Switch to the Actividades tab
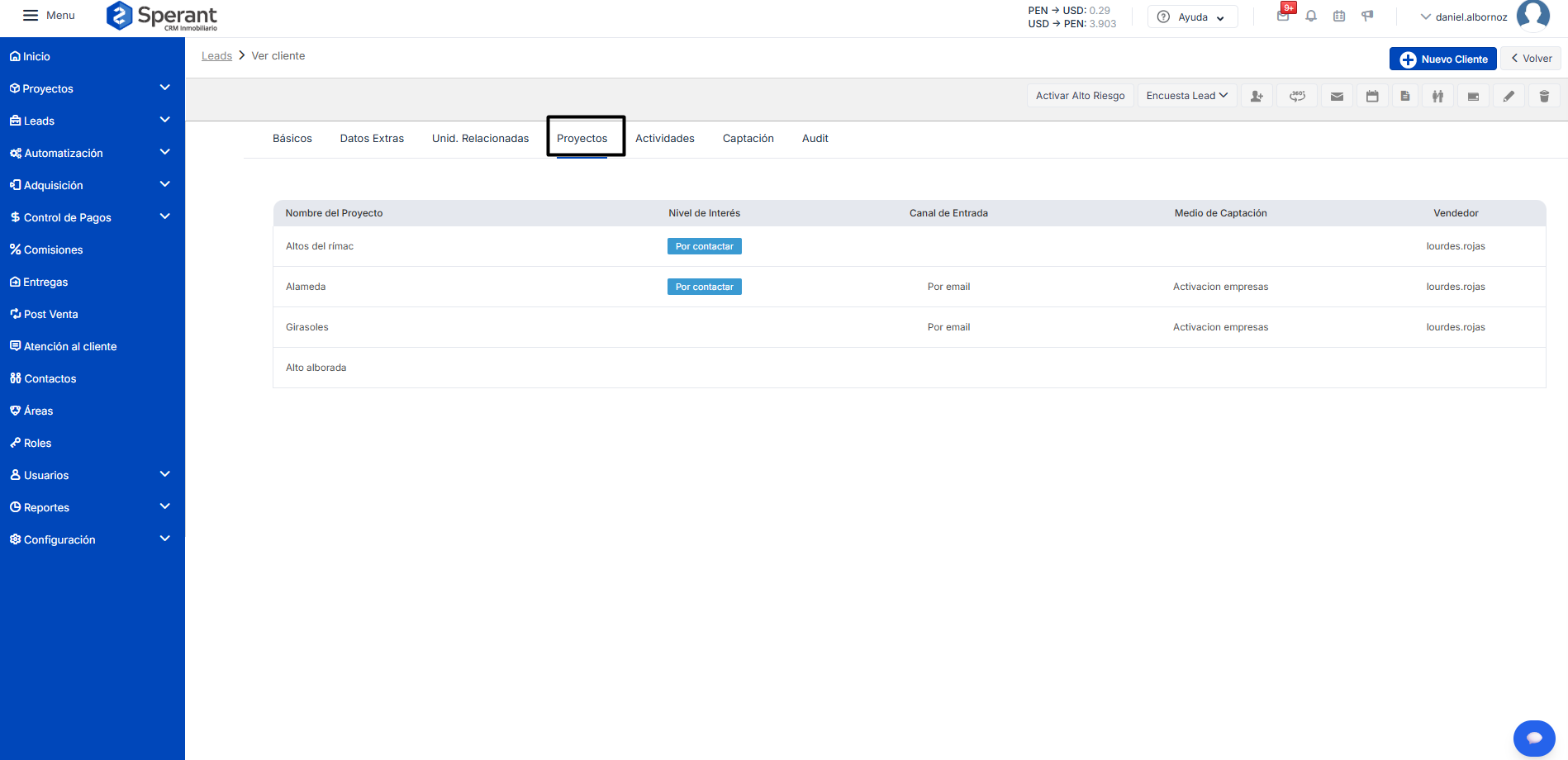The image size is (1568, 760). pos(664,139)
